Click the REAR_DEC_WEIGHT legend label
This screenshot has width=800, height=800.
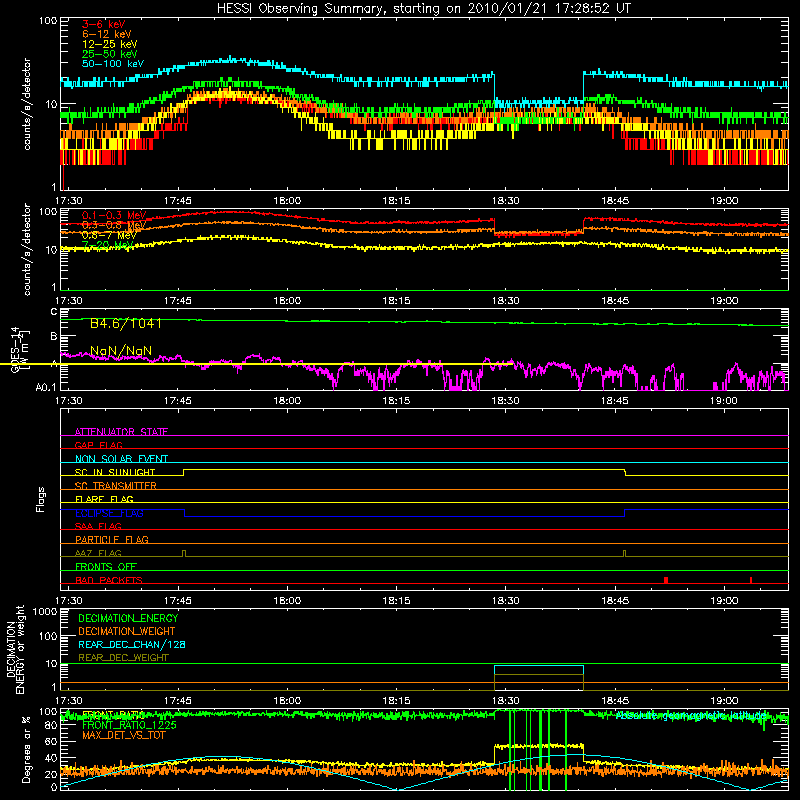[x=123, y=658]
